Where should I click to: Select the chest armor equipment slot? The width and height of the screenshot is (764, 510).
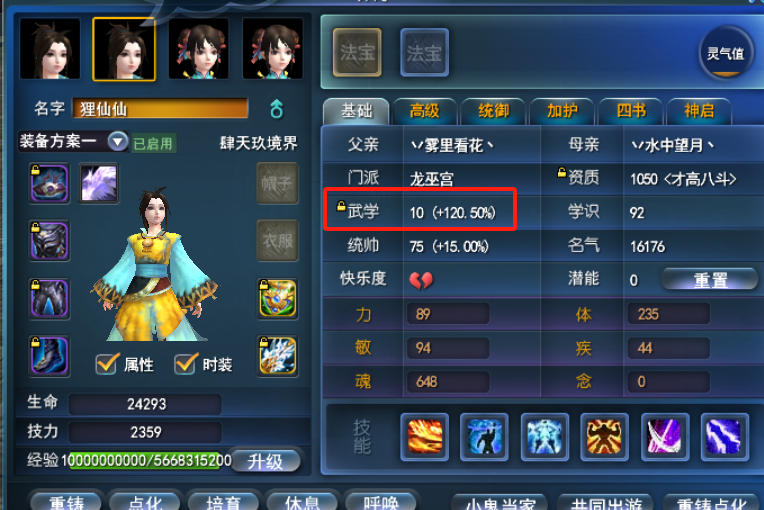click(49, 241)
